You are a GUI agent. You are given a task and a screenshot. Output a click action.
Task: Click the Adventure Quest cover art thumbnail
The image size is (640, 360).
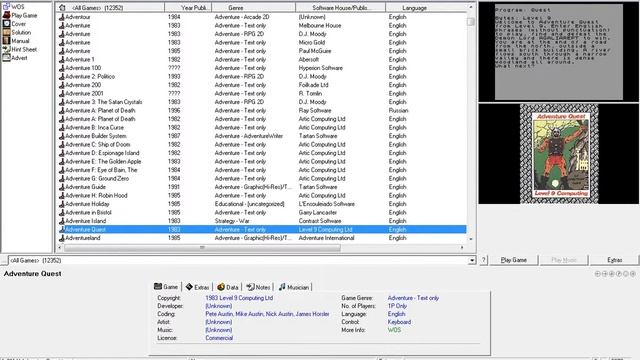[x=559, y=153]
